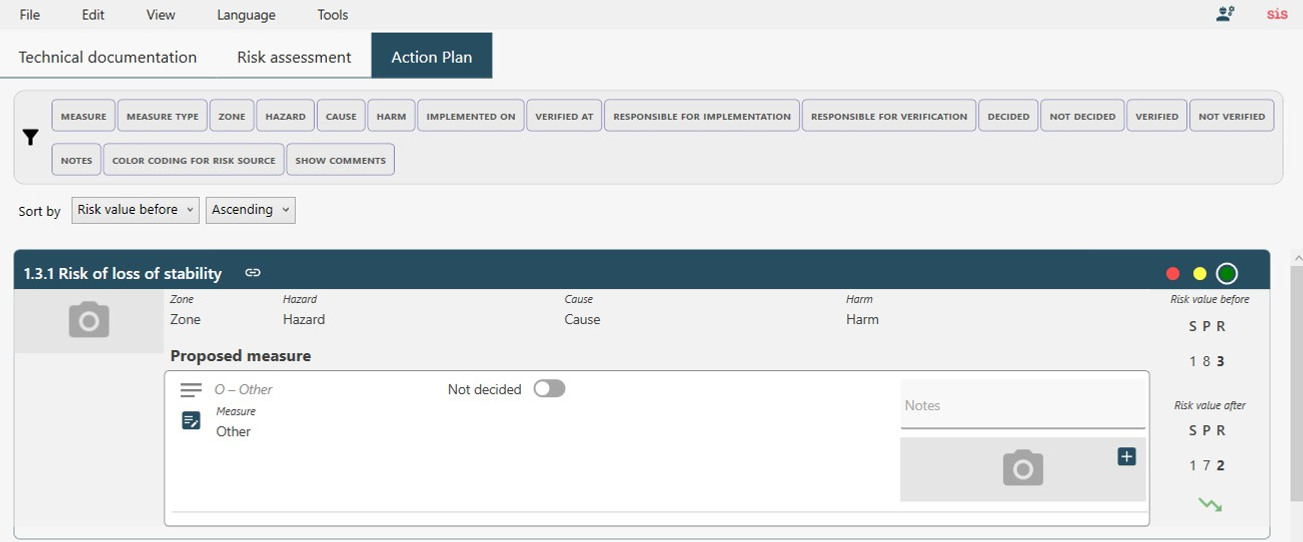
Task: Click into the Notes field
Action: coord(1022,405)
